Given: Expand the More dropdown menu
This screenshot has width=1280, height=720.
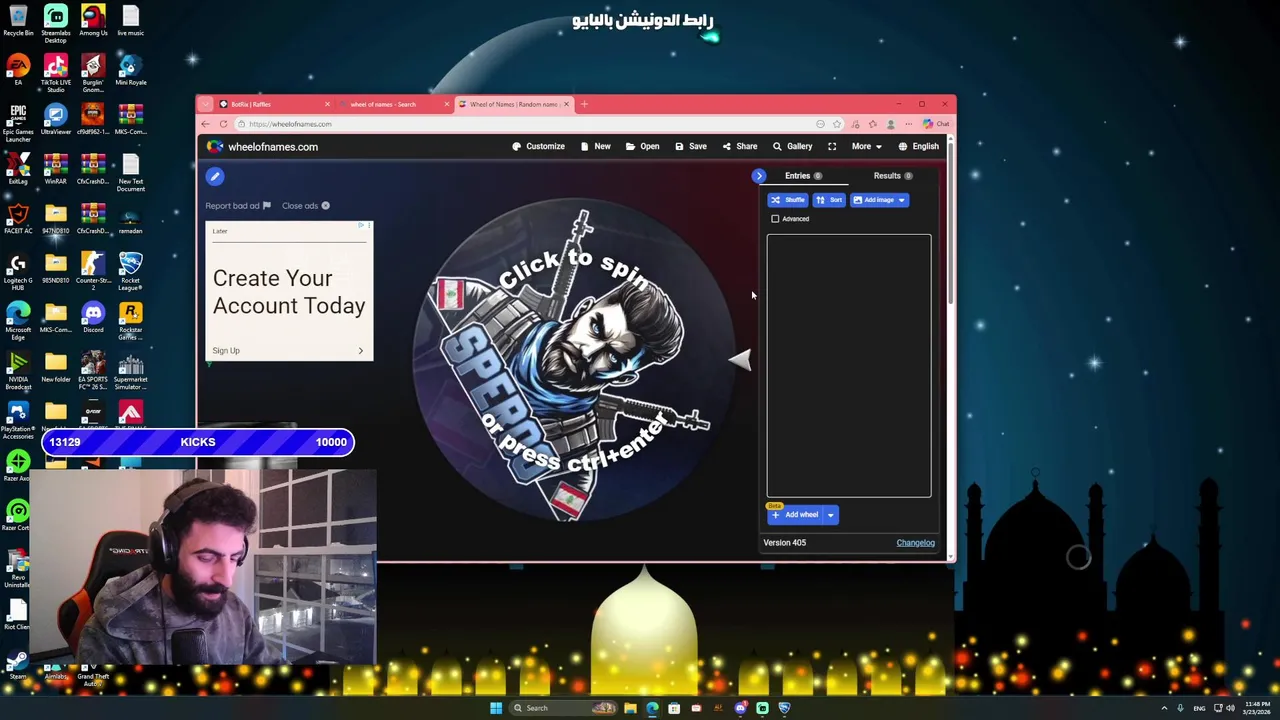Looking at the screenshot, I should [866, 147].
